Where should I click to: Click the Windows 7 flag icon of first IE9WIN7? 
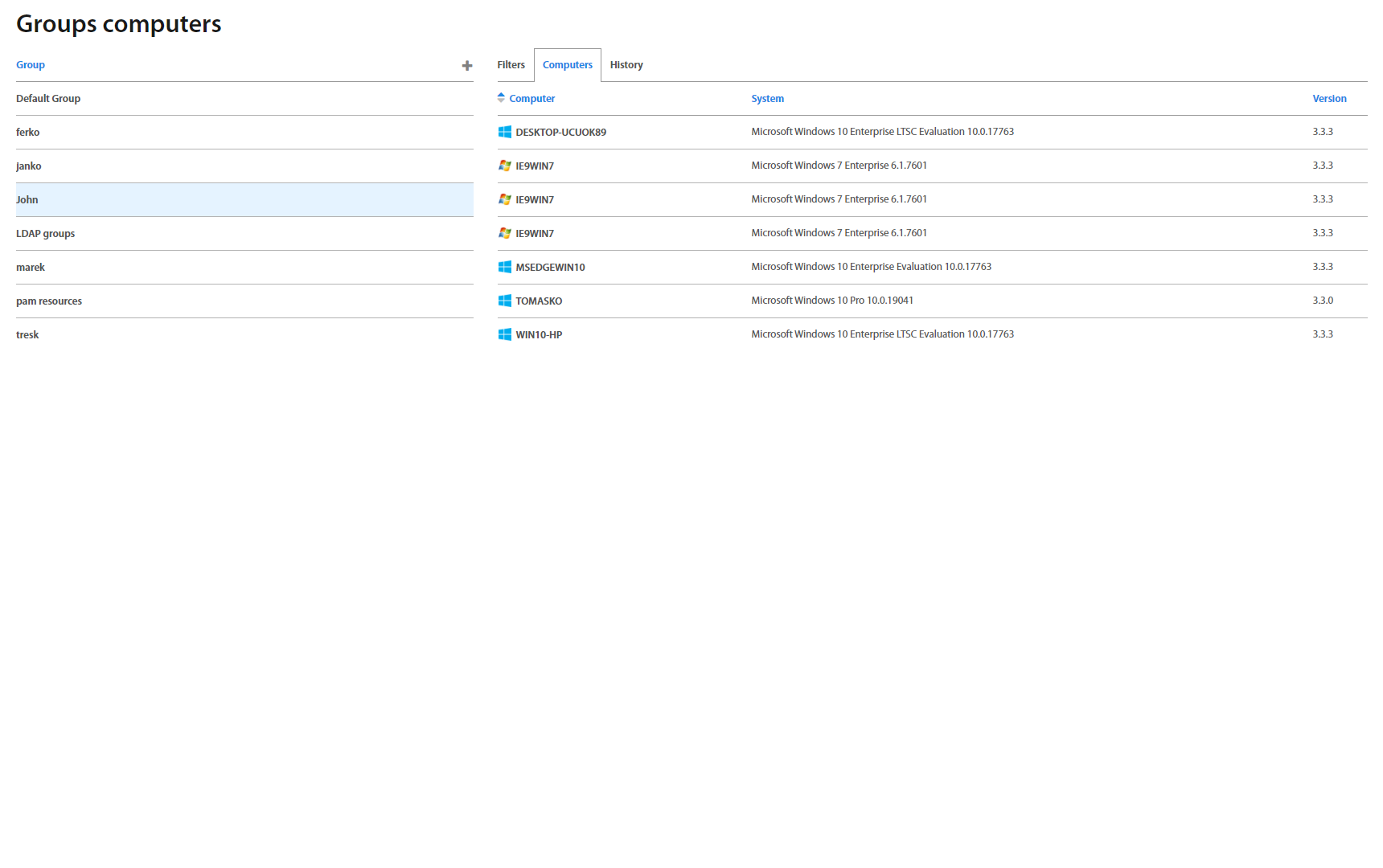click(x=504, y=166)
